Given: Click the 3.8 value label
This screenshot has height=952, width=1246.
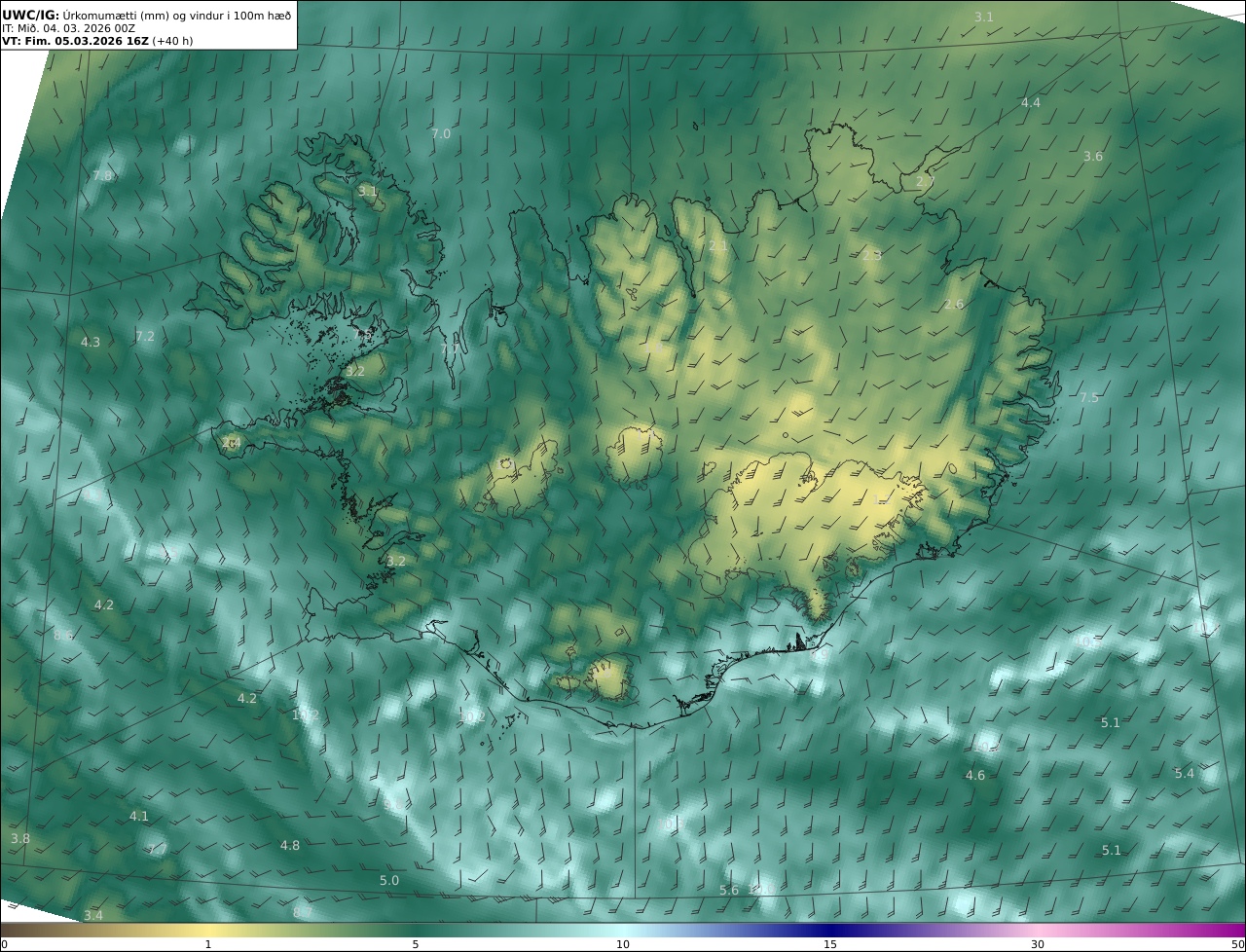Looking at the screenshot, I should click(x=20, y=838).
